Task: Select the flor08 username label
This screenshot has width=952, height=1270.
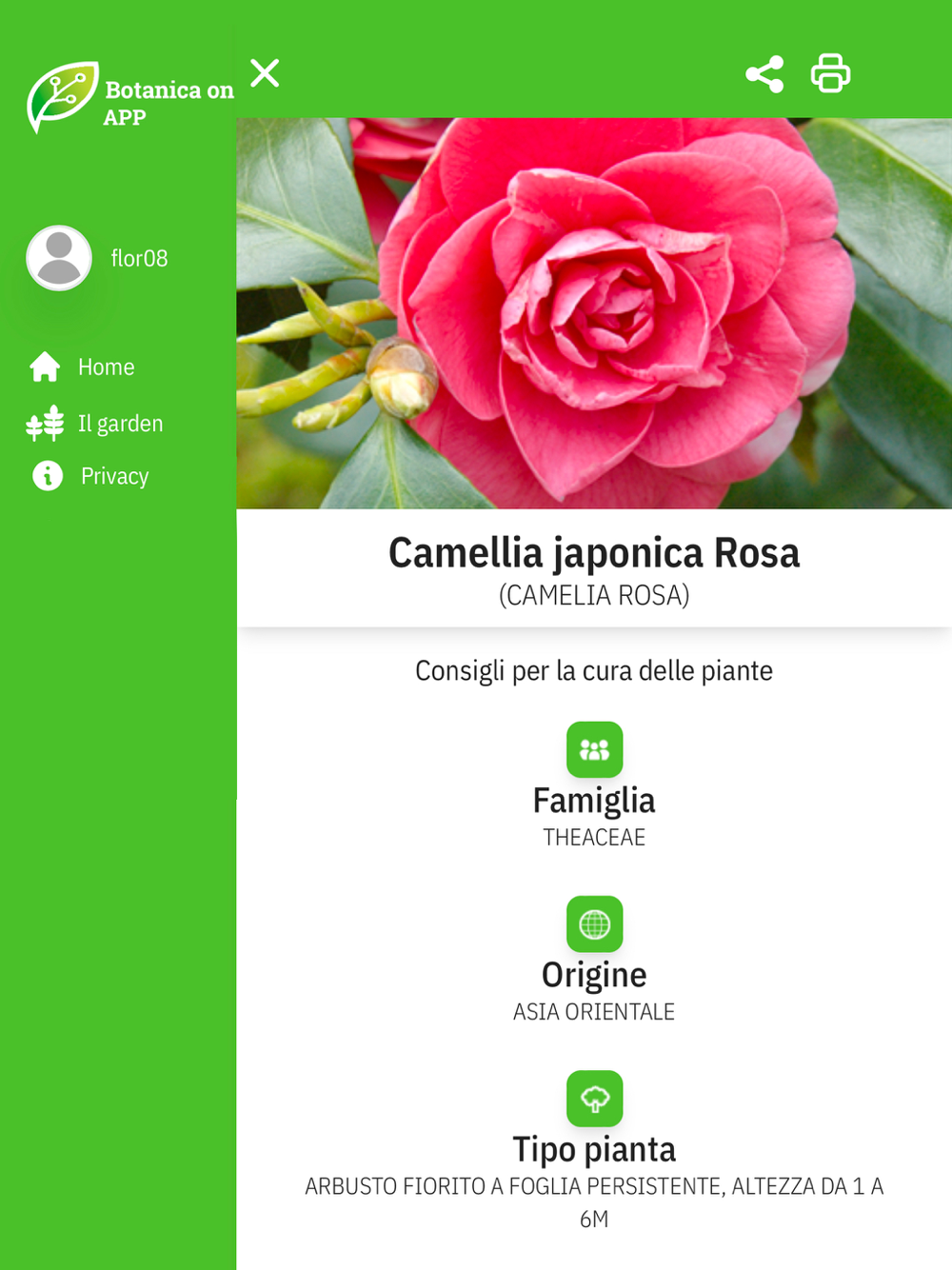Action: [139, 258]
